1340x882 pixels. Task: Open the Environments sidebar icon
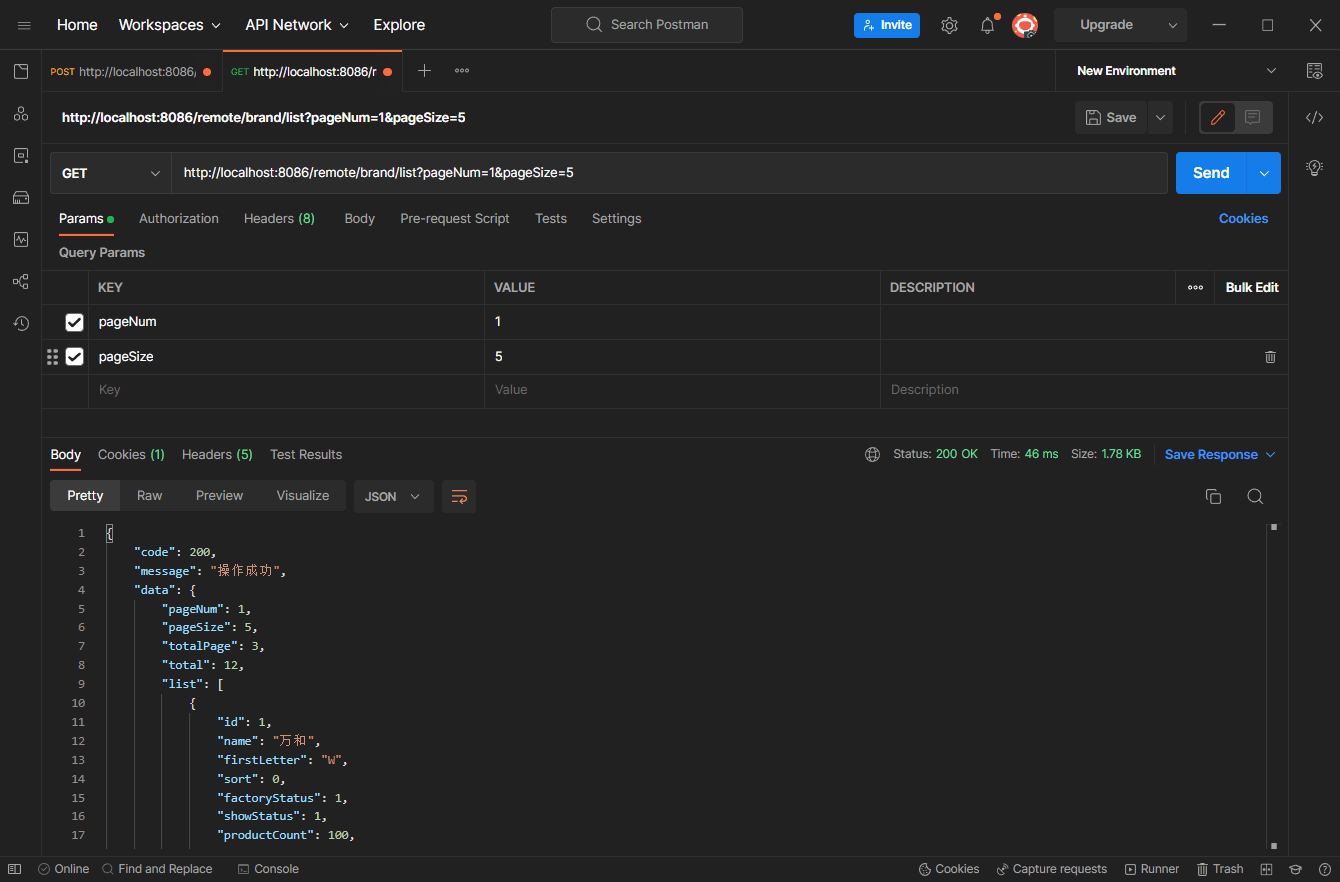21,156
